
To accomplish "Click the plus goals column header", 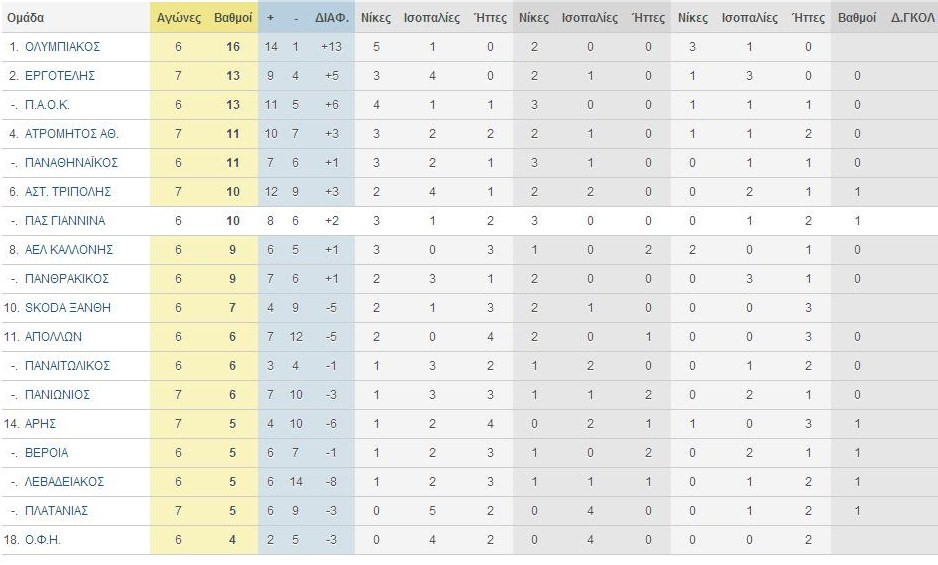I will pyautogui.click(x=270, y=18).
